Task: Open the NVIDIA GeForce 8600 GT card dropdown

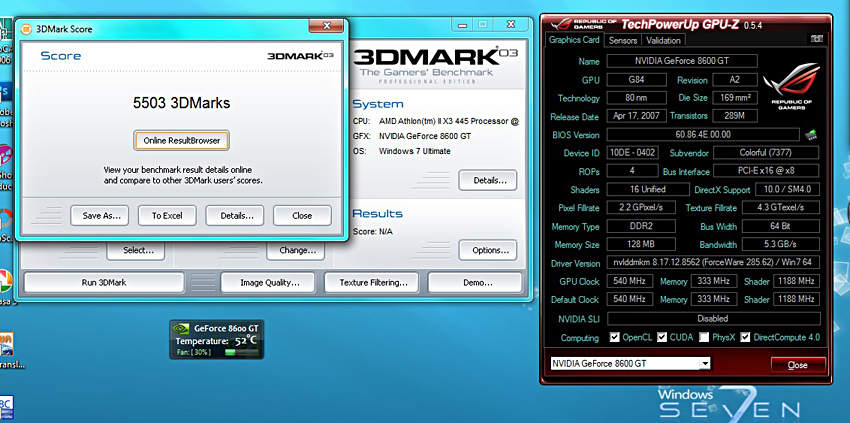Action: 705,363
